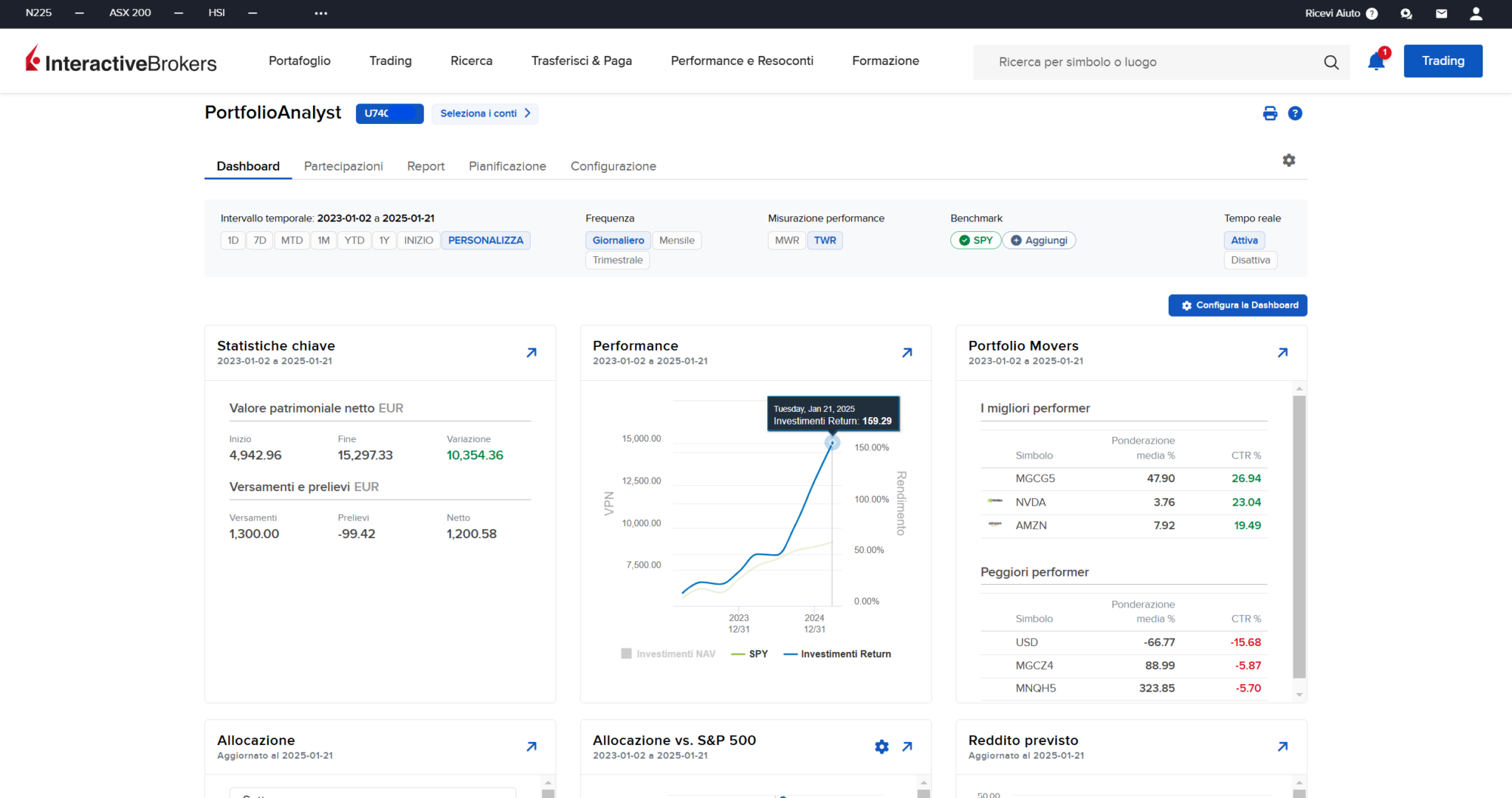1512x798 pixels.
Task: Expand the Performance widget via its arrow icon
Action: pos(907,352)
